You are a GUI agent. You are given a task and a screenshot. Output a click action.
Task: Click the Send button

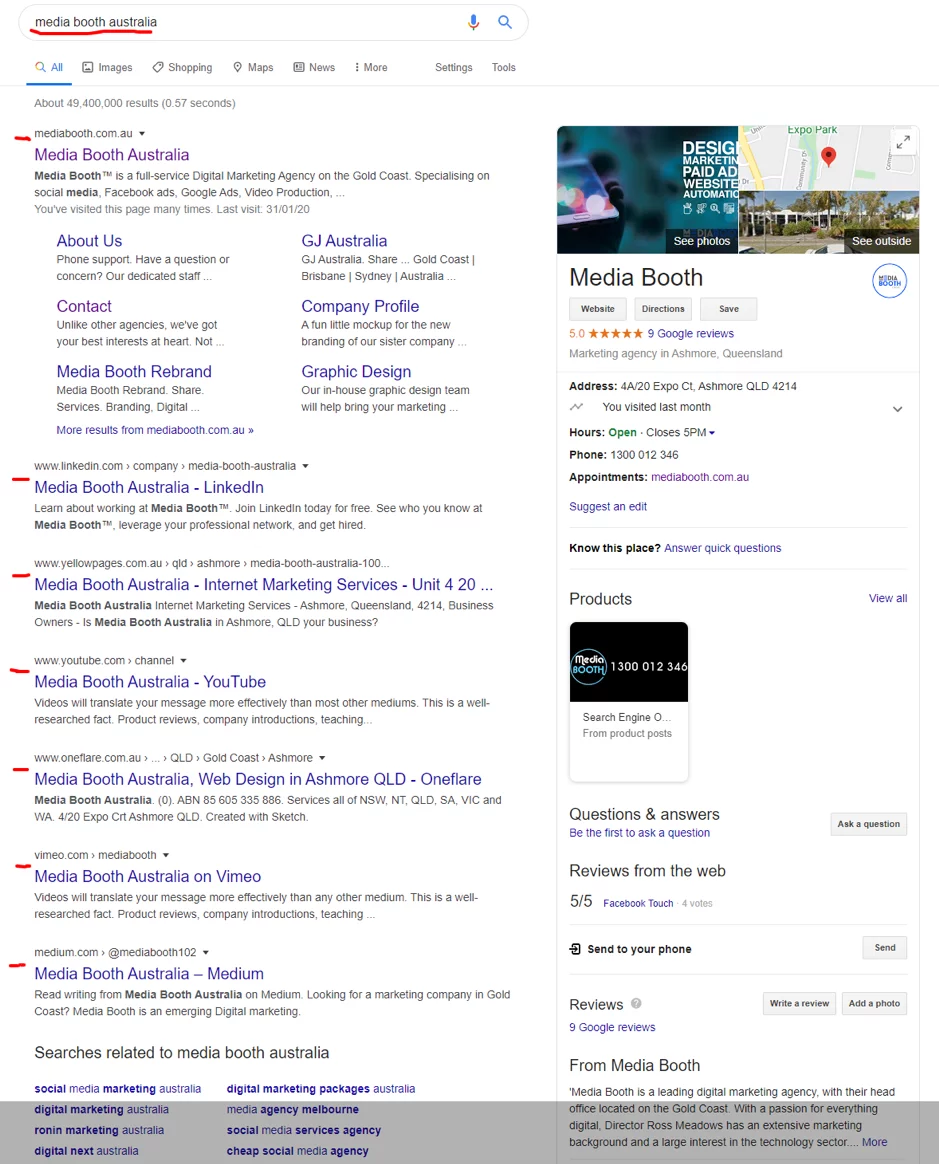(885, 947)
